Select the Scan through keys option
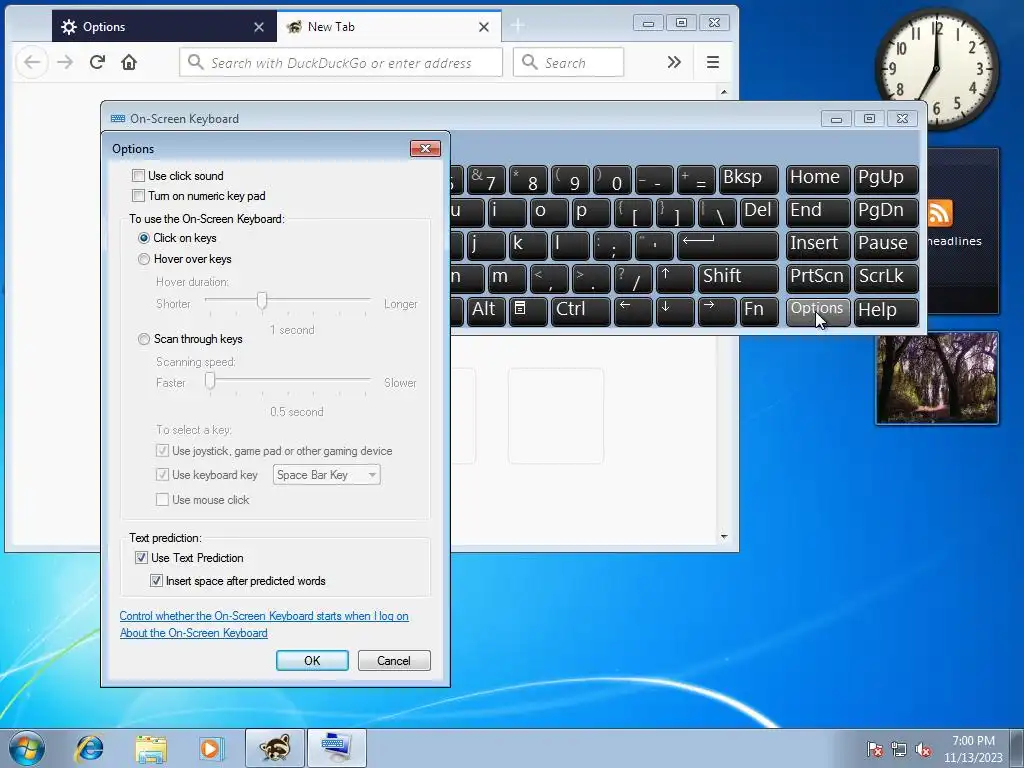This screenshot has height=768, width=1024. pyautogui.click(x=144, y=339)
